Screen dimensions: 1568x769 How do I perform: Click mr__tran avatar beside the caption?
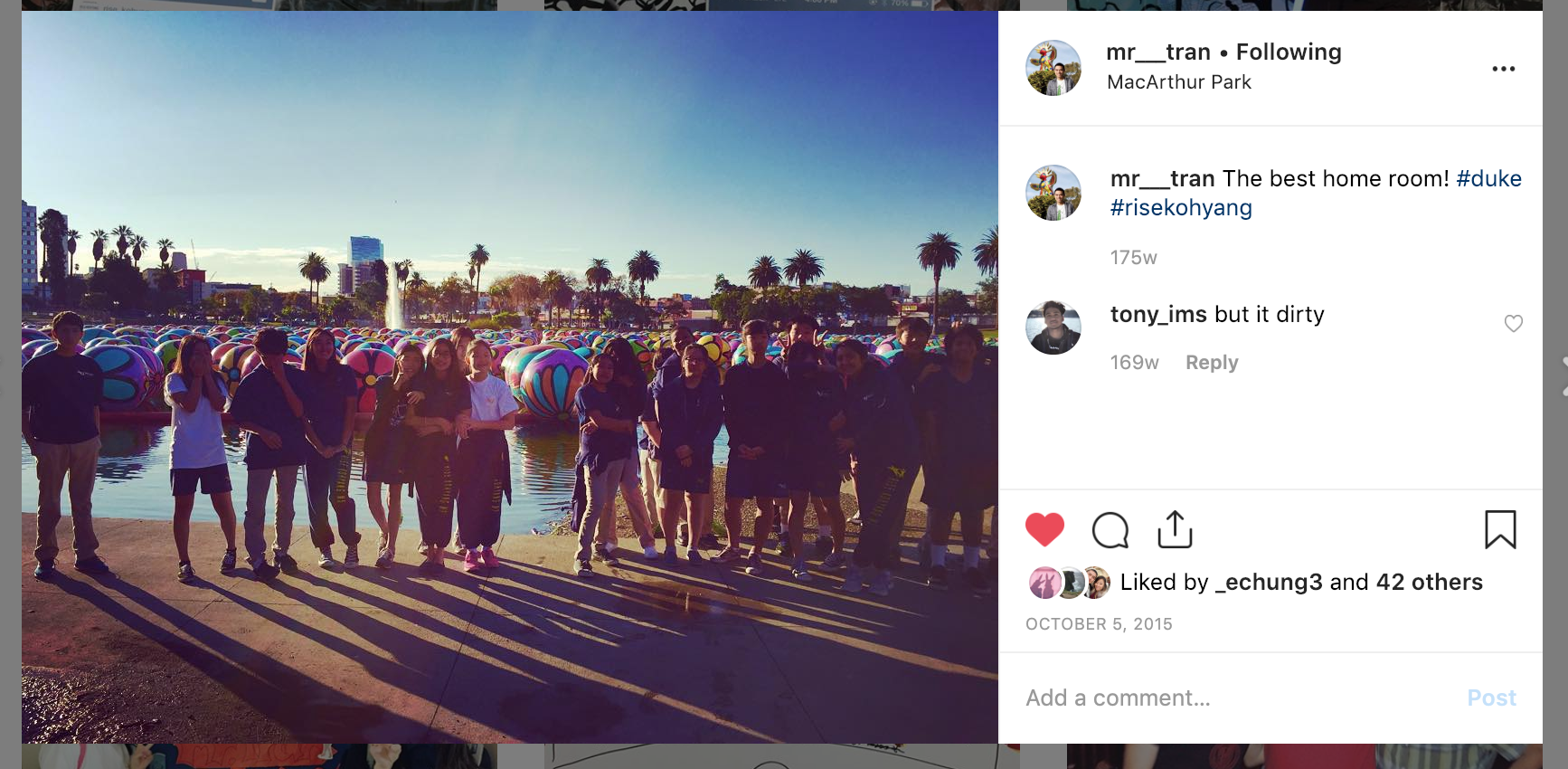tap(1053, 193)
